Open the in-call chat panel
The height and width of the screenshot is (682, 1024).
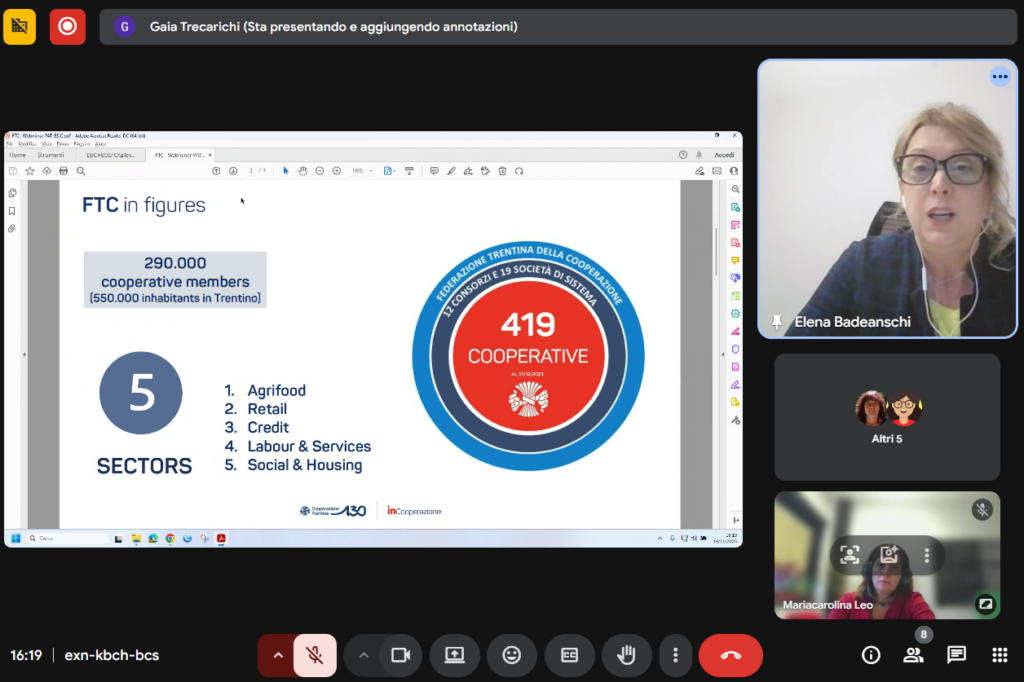[957, 655]
